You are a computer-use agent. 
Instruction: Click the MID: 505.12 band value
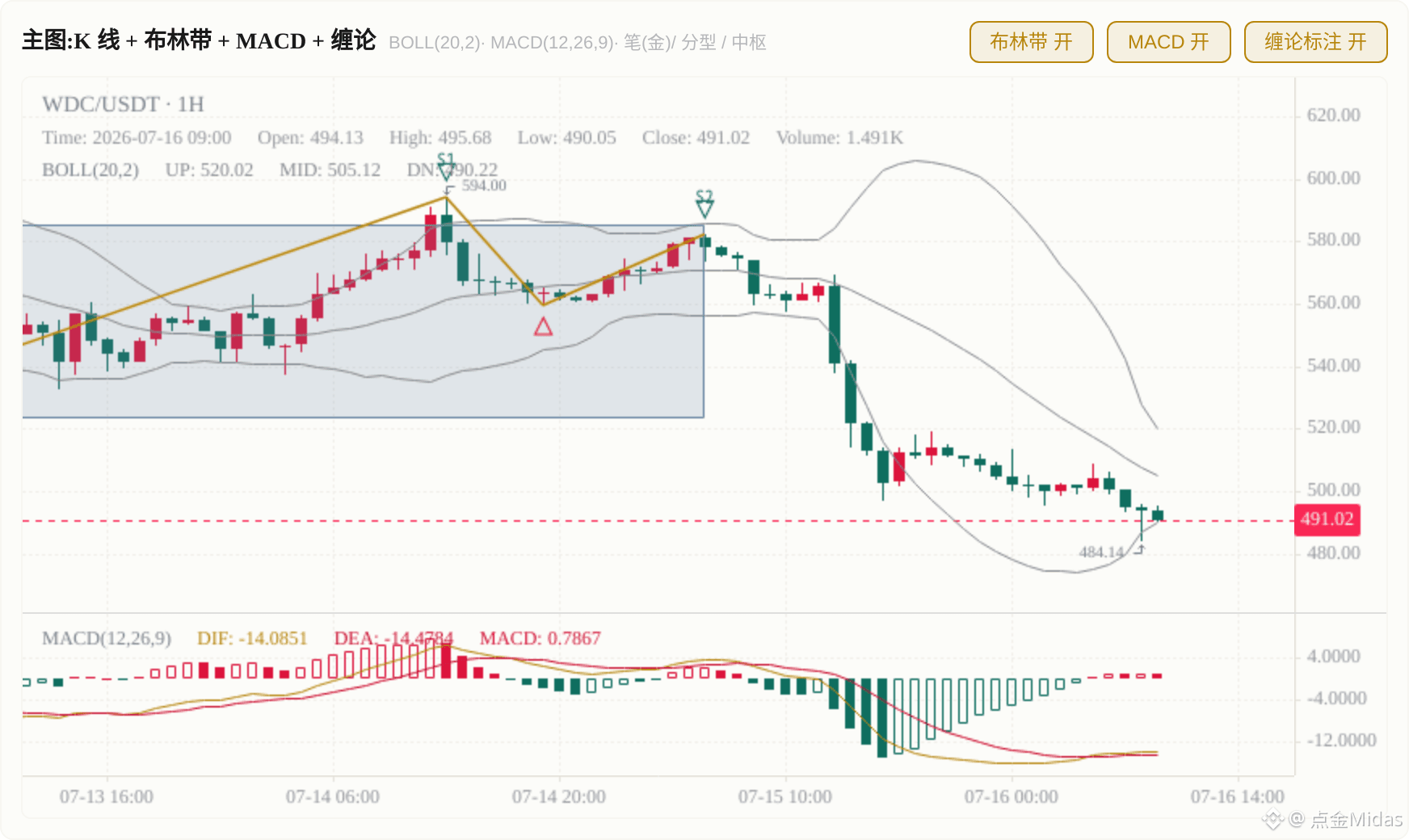pos(330,170)
